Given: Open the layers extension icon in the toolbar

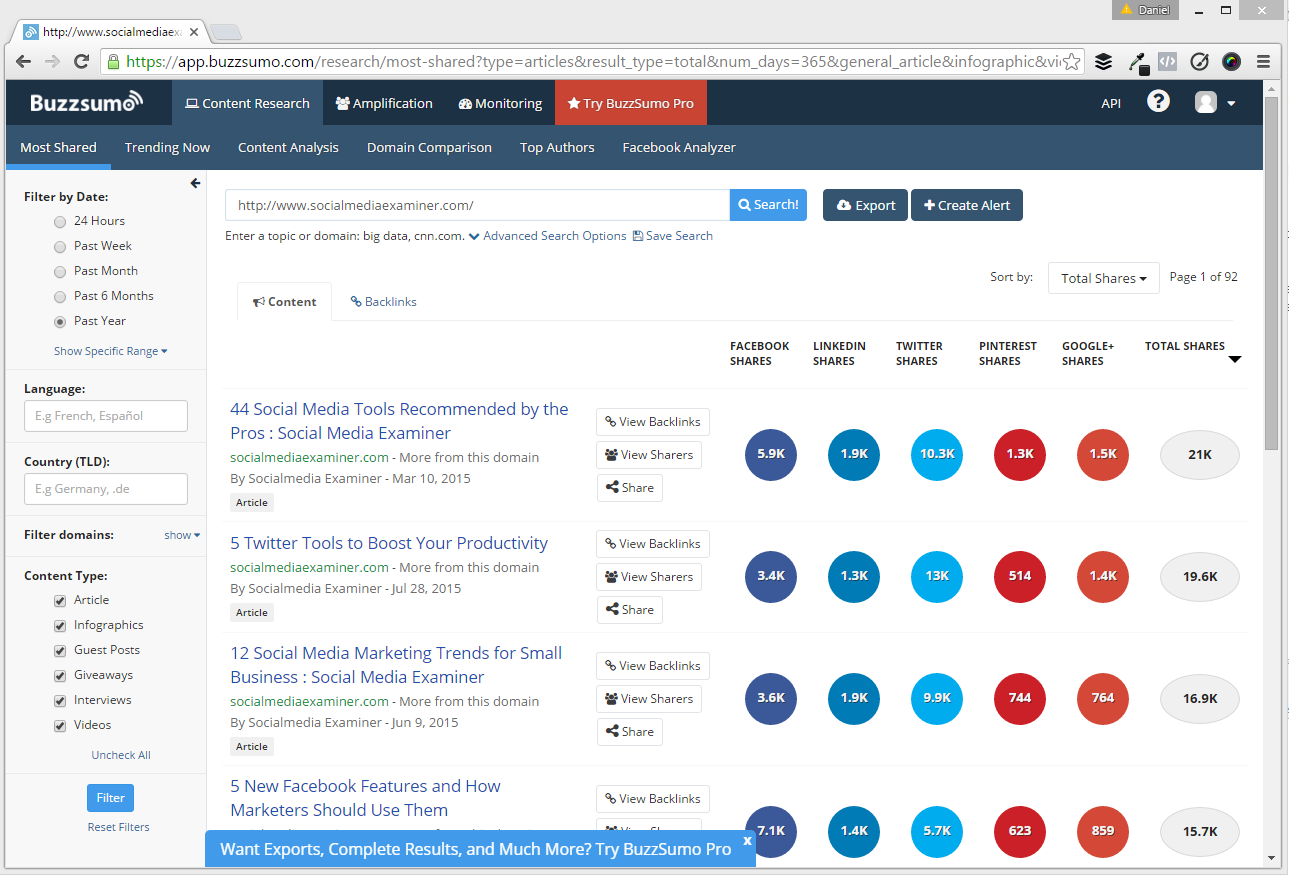Looking at the screenshot, I should tap(1103, 62).
